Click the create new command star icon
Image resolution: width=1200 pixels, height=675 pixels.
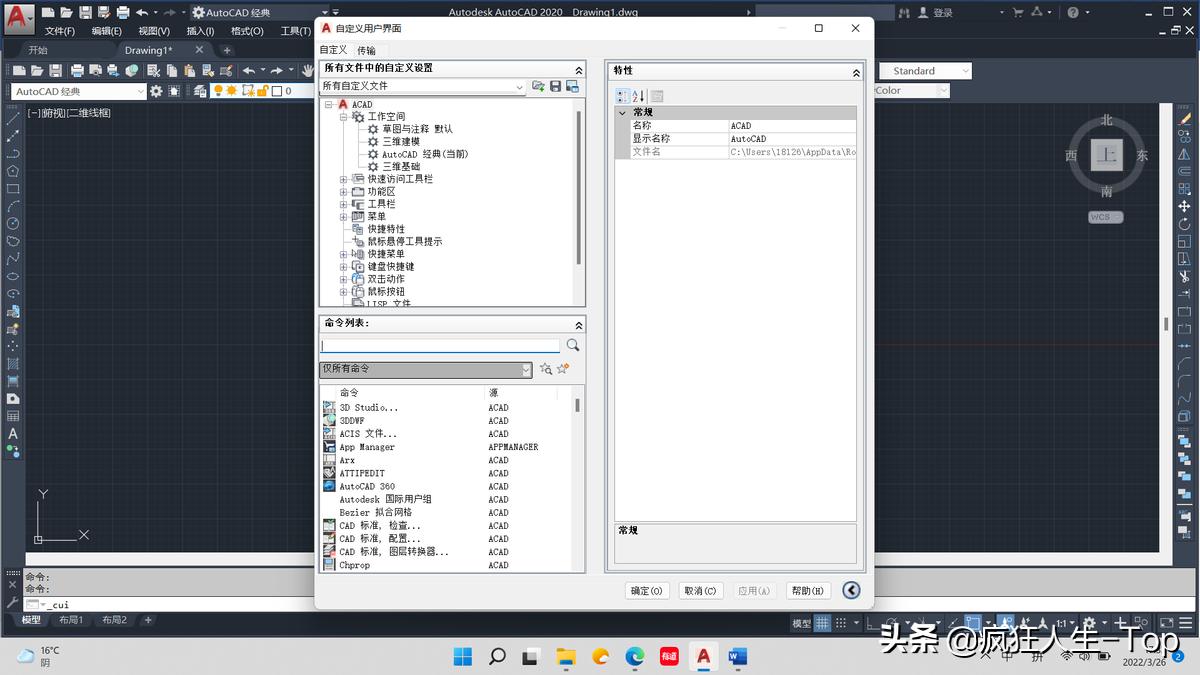tap(562, 369)
